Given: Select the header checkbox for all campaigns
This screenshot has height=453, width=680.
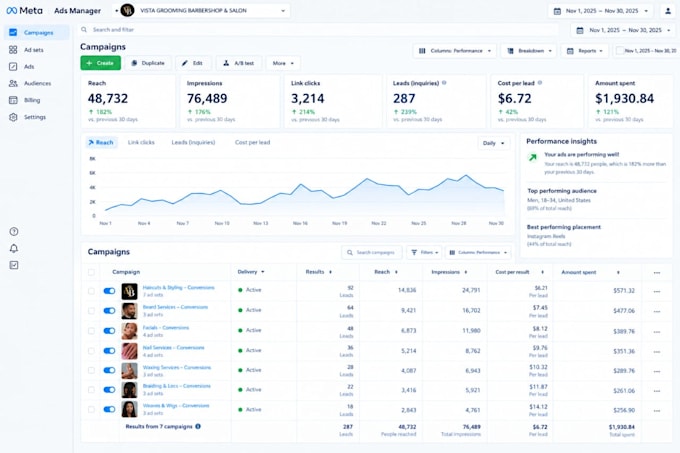Looking at the screenshot, I should pos(91,272).
